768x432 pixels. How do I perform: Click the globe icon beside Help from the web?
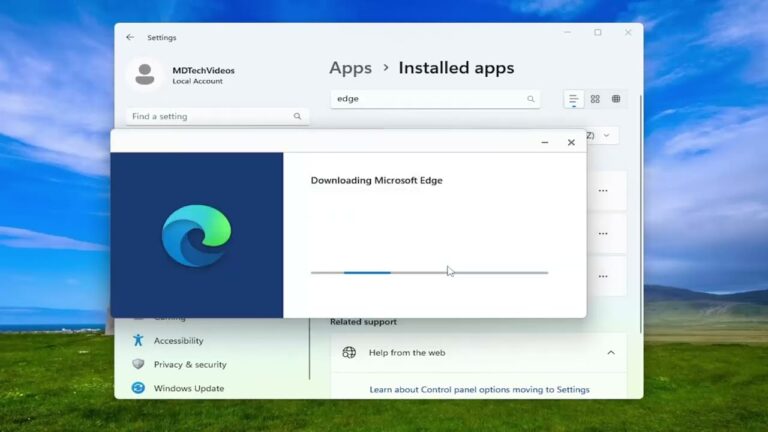349,352
